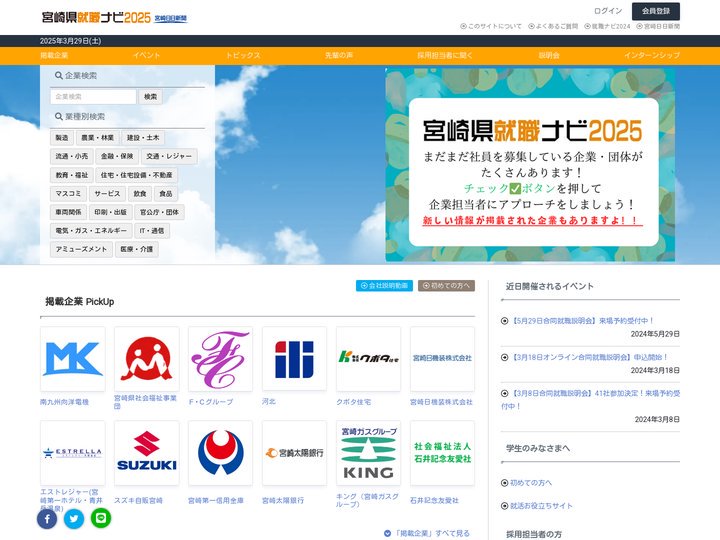Open the トピックス menu item
The width and height of the screenshot is (720, 540).
click(243, 56)
